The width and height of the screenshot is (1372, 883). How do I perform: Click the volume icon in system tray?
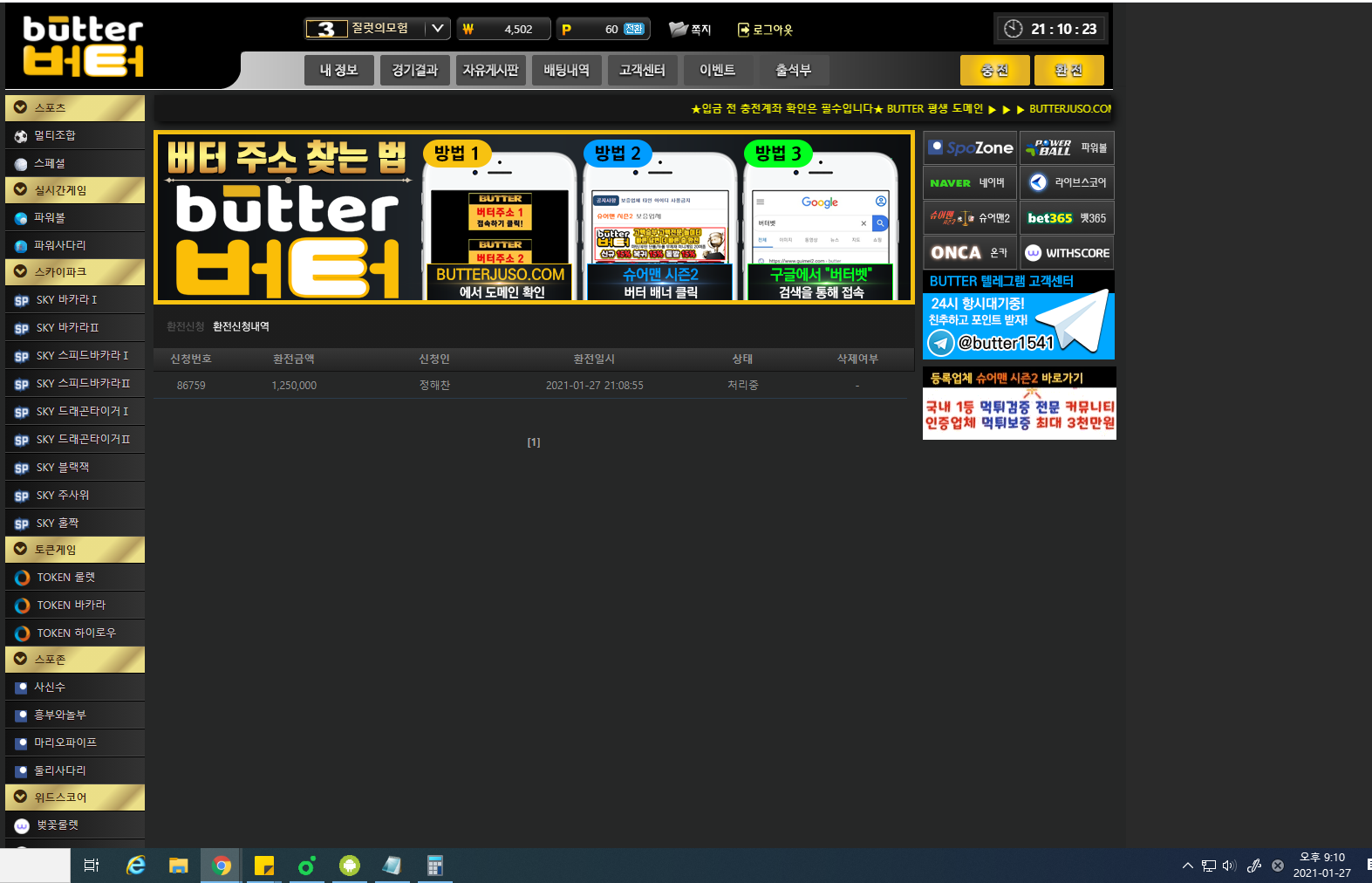click(x=1229, y=866)
